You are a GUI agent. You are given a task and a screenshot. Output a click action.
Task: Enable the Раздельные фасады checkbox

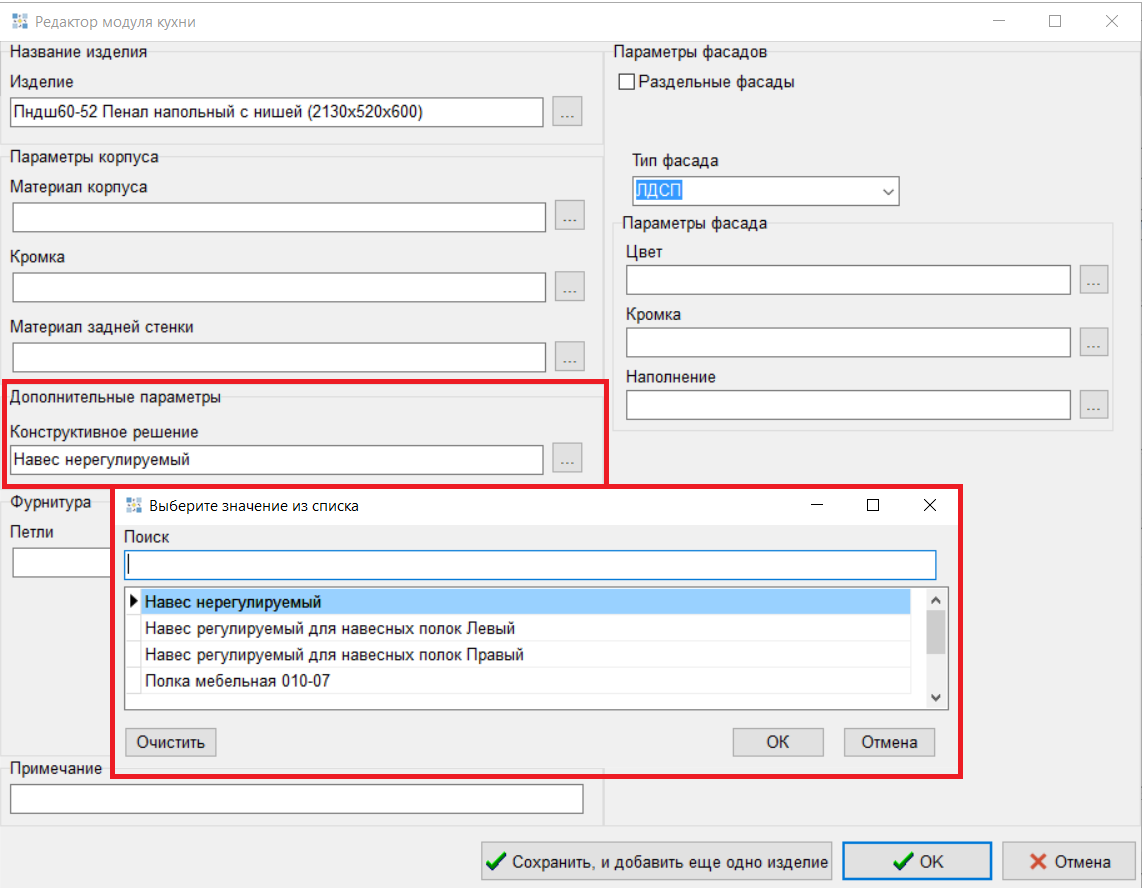(627, 83)
